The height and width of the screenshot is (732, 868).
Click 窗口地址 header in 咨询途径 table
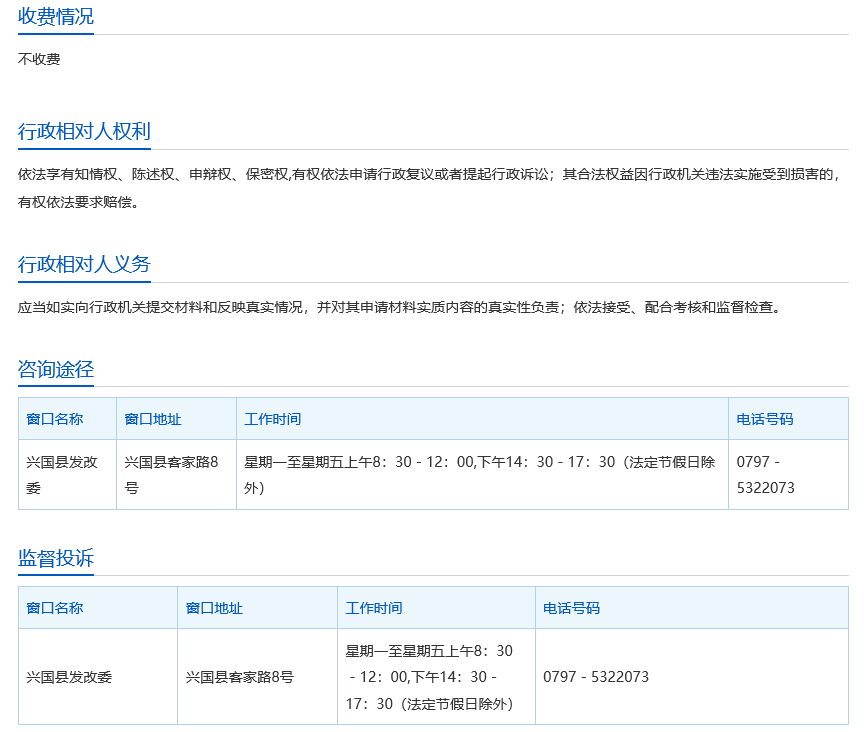point(153,419)
